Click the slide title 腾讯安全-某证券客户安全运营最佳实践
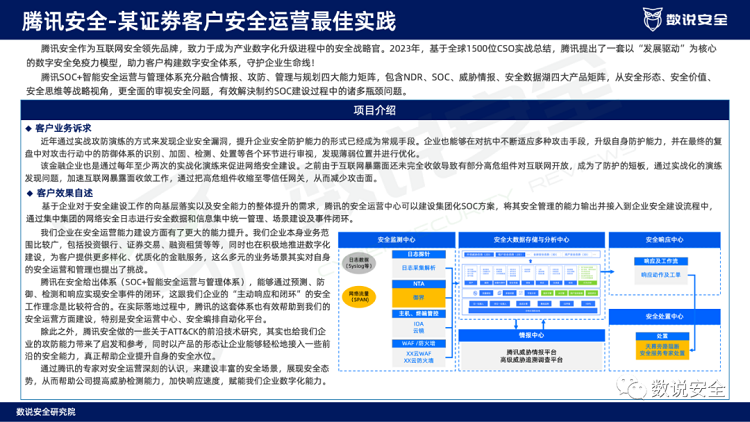The height and width of the screenshot is (422, 750). 200,20
